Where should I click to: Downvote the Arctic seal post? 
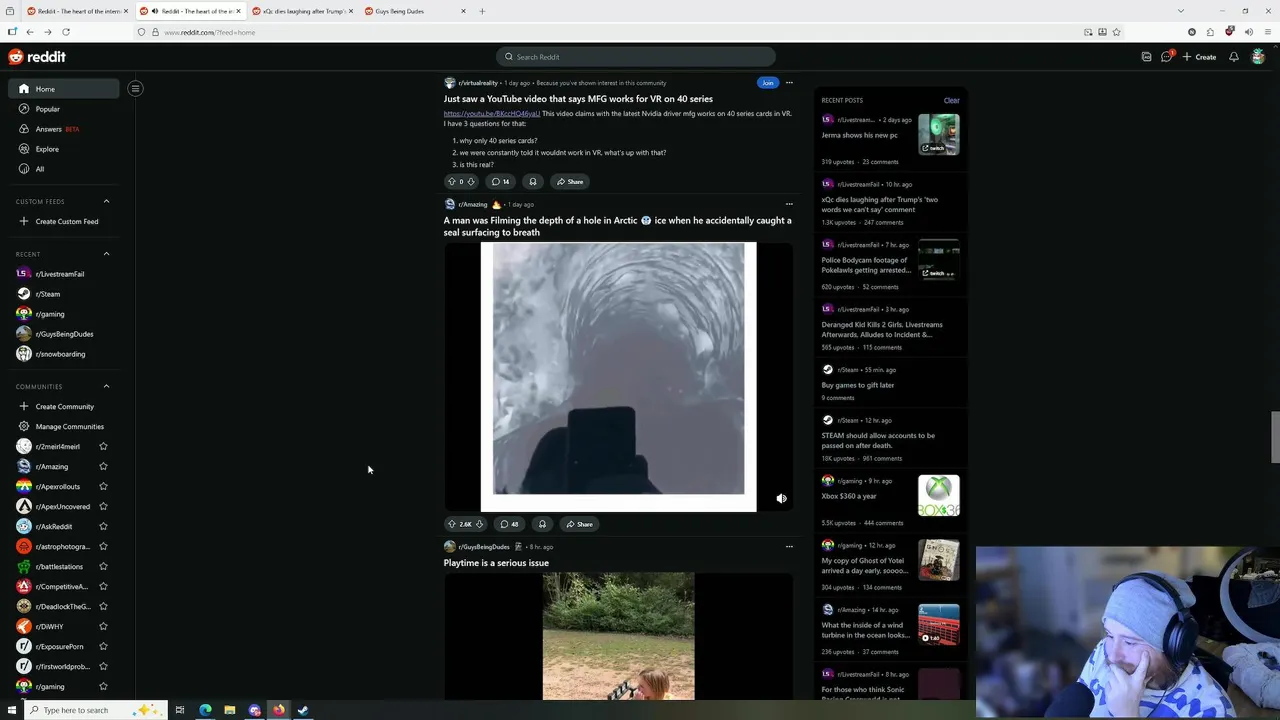pyautogui.click(x=480, y=524)
